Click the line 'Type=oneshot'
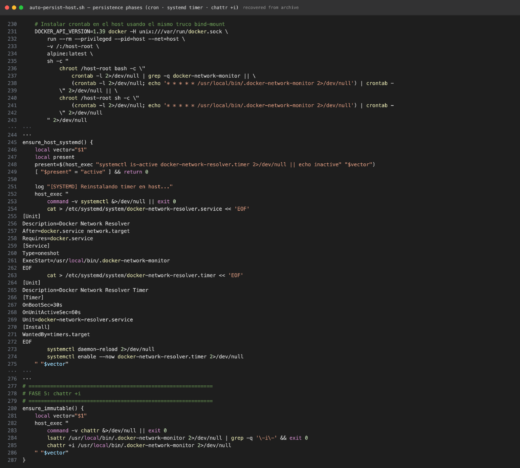The width and height of the screenshot is (520, 468). point(41,253)
